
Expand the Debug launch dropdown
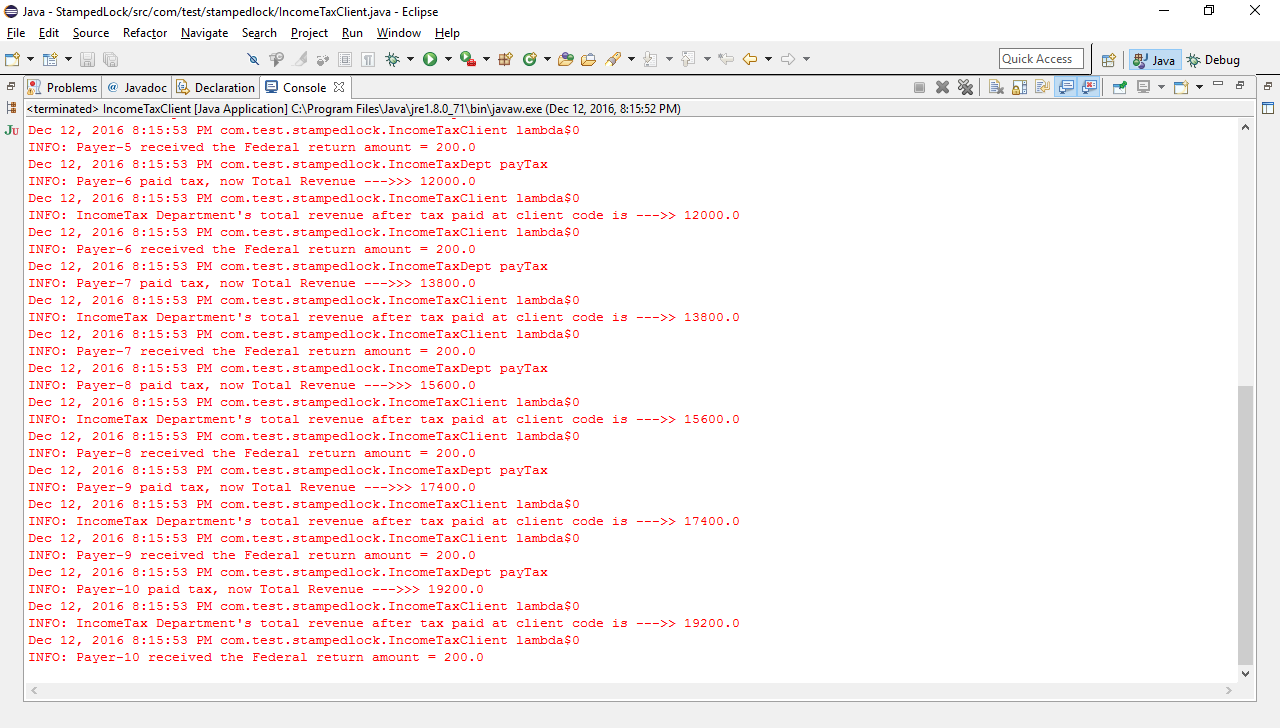pyautogui.click(x=410, y=60)
